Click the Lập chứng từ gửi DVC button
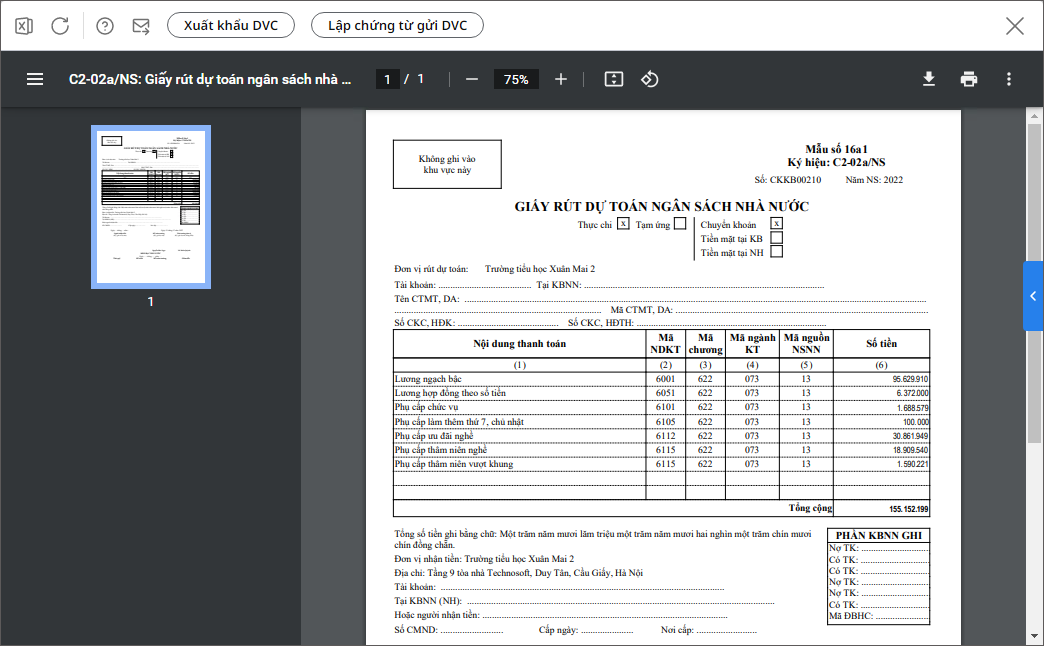Image resolution: width=1044 pixels, height=646 pixels. 397,26
